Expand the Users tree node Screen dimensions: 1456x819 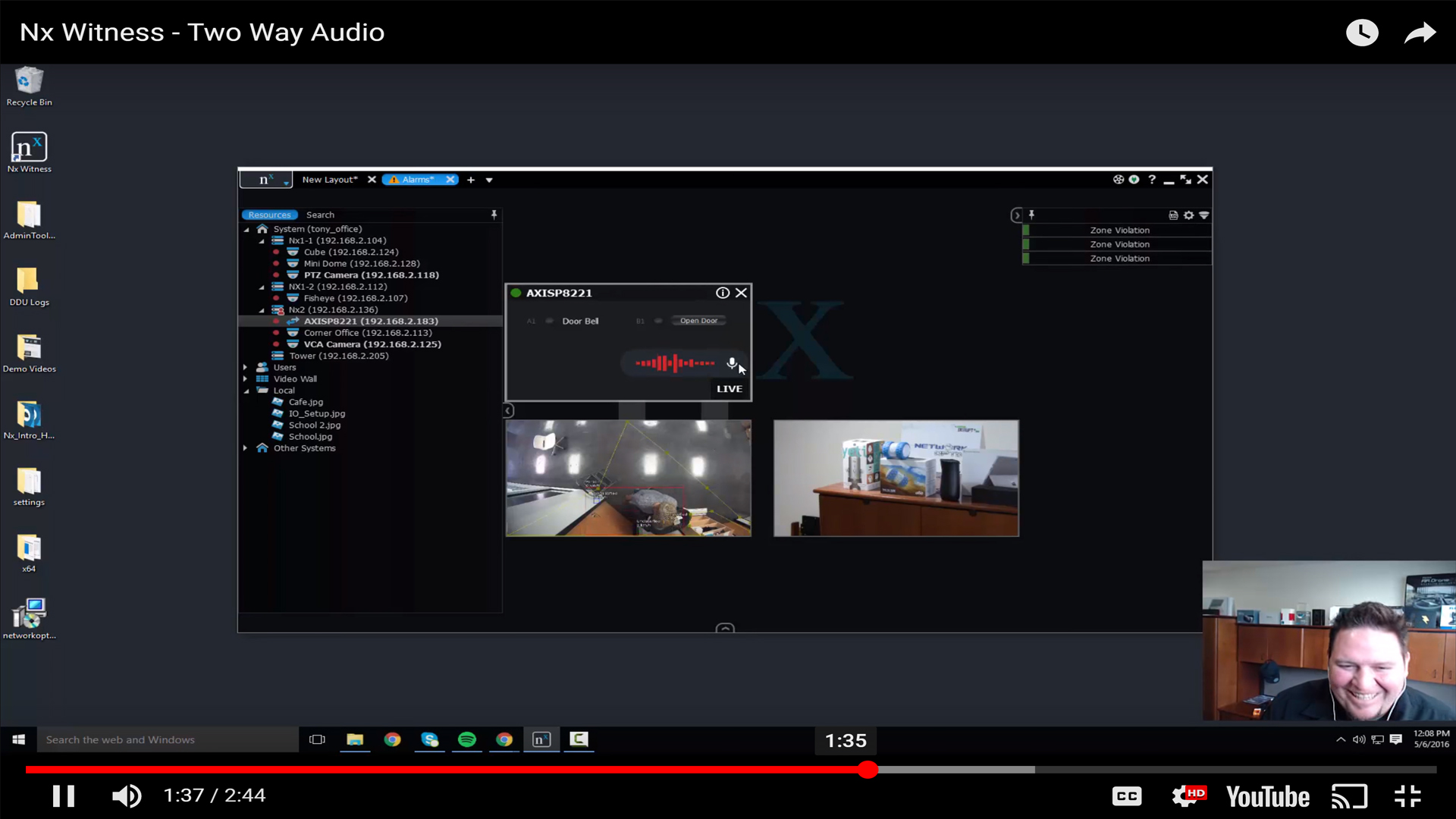pyautogui.click(x=245, y=368)
